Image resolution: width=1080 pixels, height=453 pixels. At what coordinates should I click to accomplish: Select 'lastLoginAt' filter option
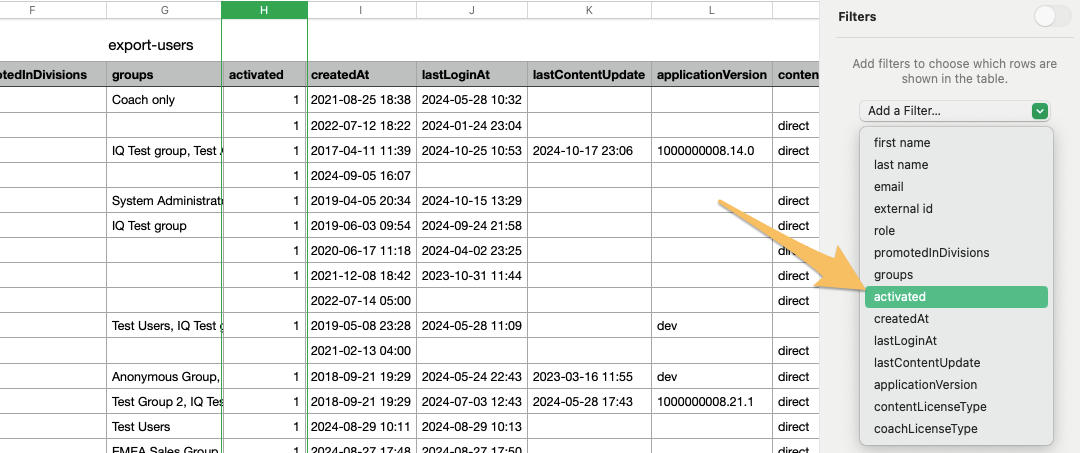[906, 341]
